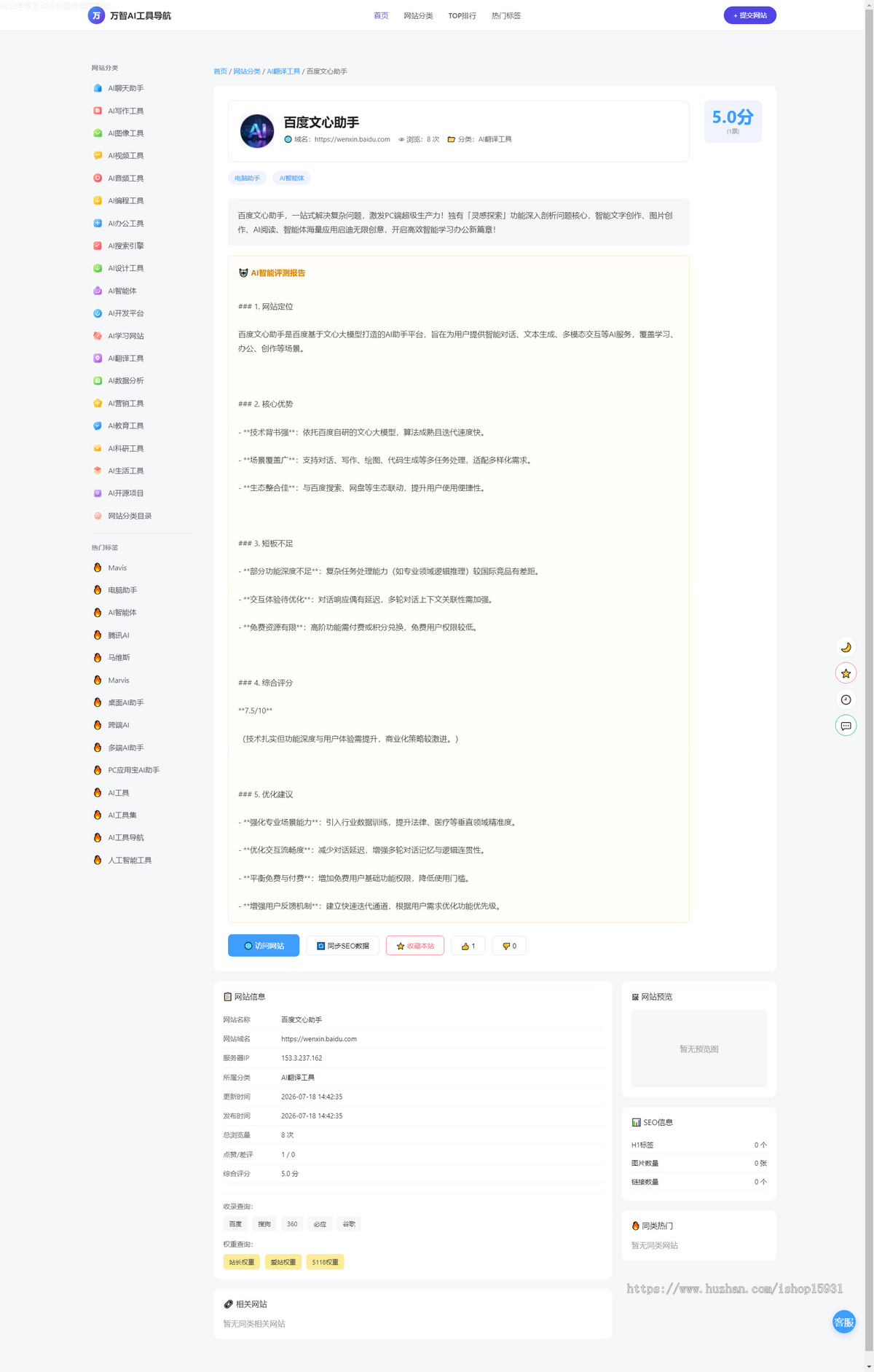The width and height of the screenshot is (874, 1372).
Task: Check 百度 index query
Action: pyautogui.click(x=235, y=1224)
